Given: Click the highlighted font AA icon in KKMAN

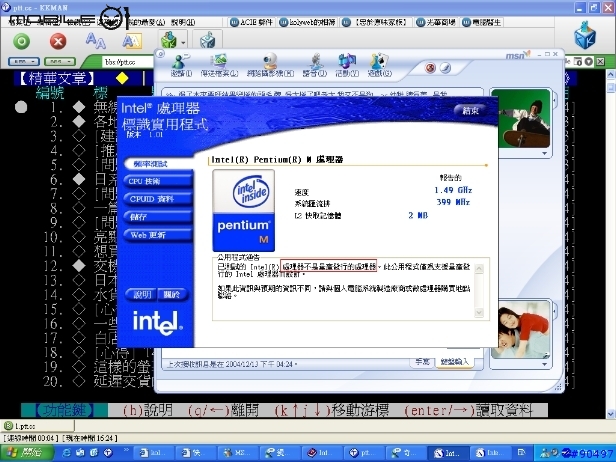Looking at the screenshot, I should (x=132, y=41).
